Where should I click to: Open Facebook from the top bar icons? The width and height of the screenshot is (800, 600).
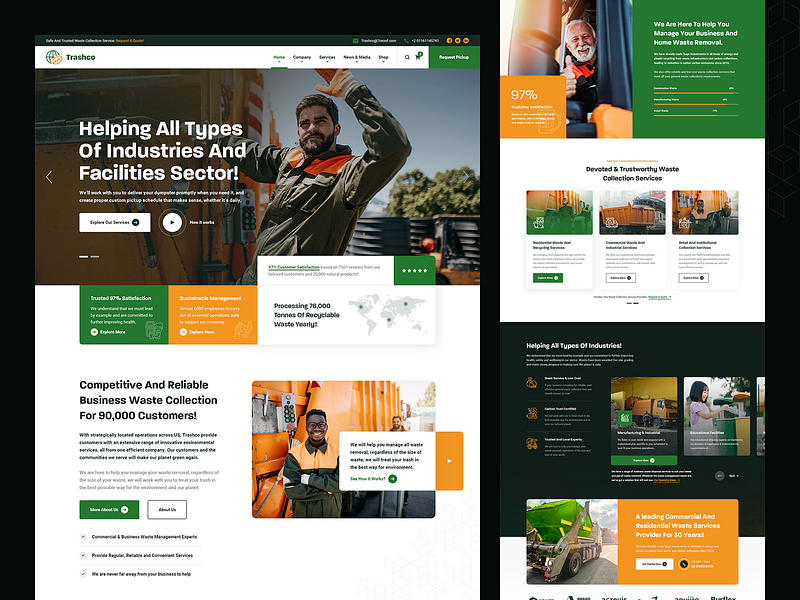pos(449,42)
